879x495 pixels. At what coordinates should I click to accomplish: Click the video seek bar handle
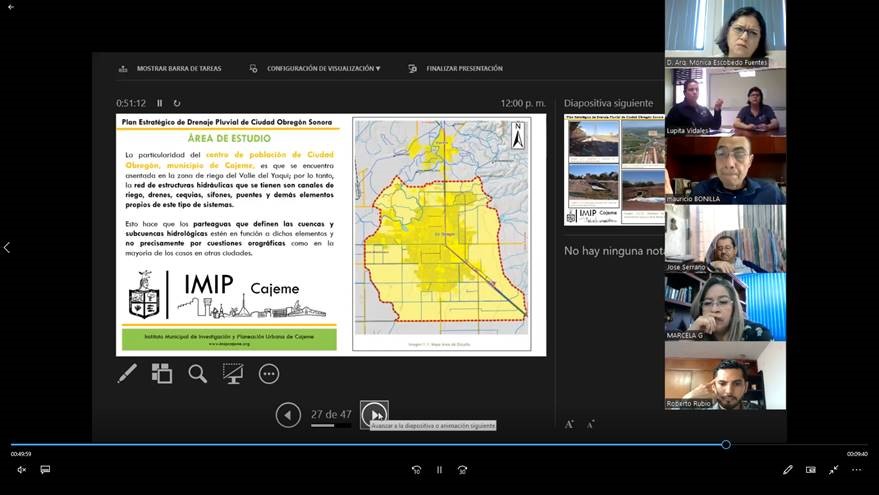click(x=726, y=444)
